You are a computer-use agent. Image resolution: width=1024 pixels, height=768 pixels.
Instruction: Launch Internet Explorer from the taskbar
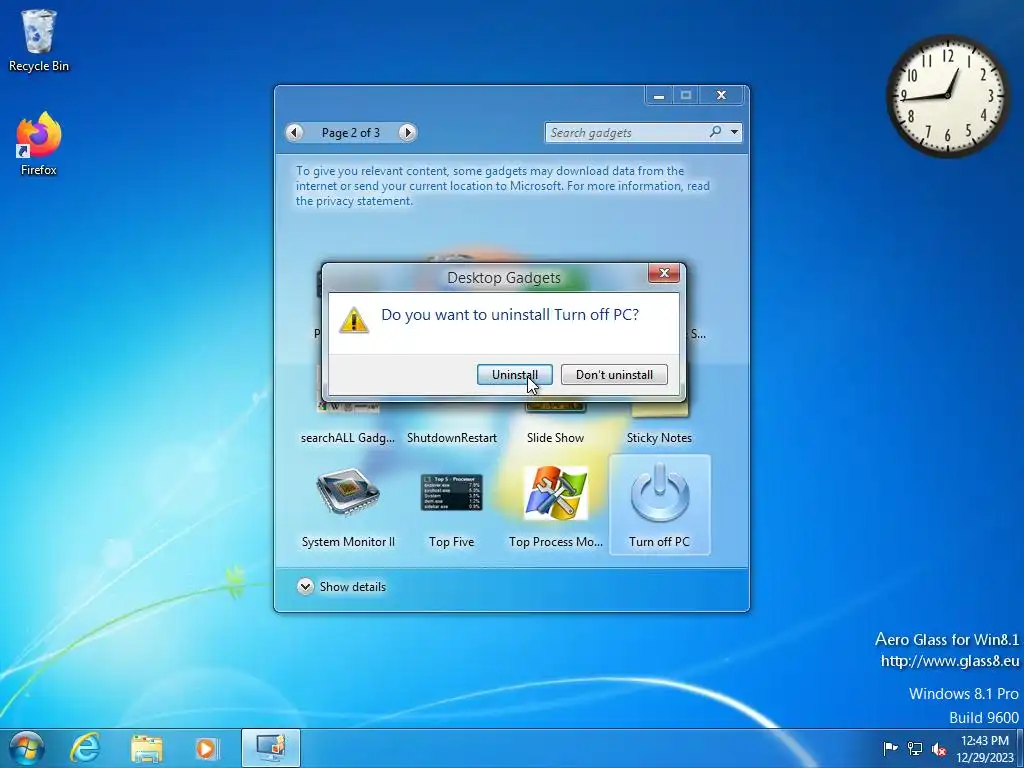pyautogui.click(x=85, y=748)
